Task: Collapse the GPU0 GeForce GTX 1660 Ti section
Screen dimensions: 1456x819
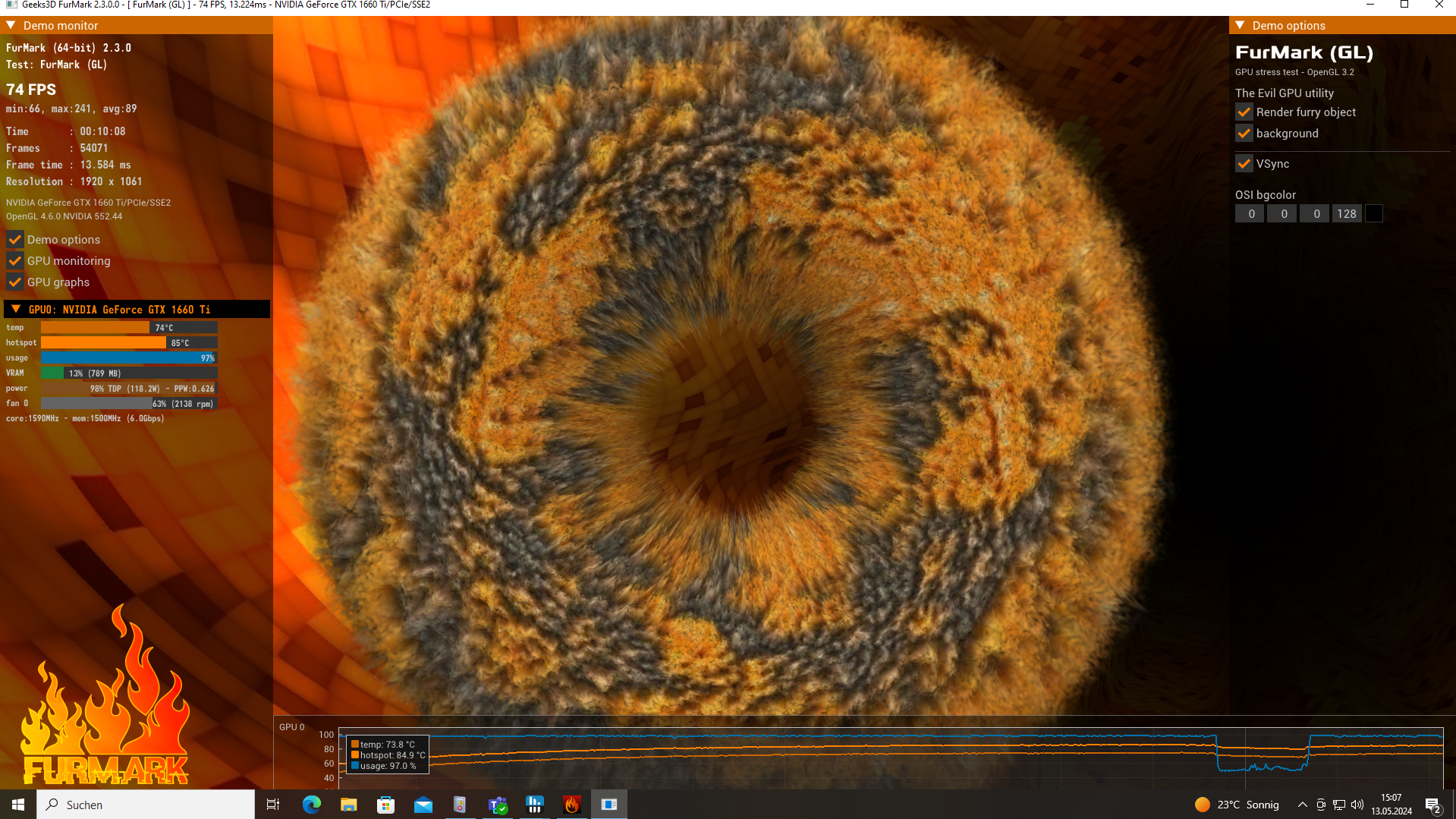Action: point(16,309)
